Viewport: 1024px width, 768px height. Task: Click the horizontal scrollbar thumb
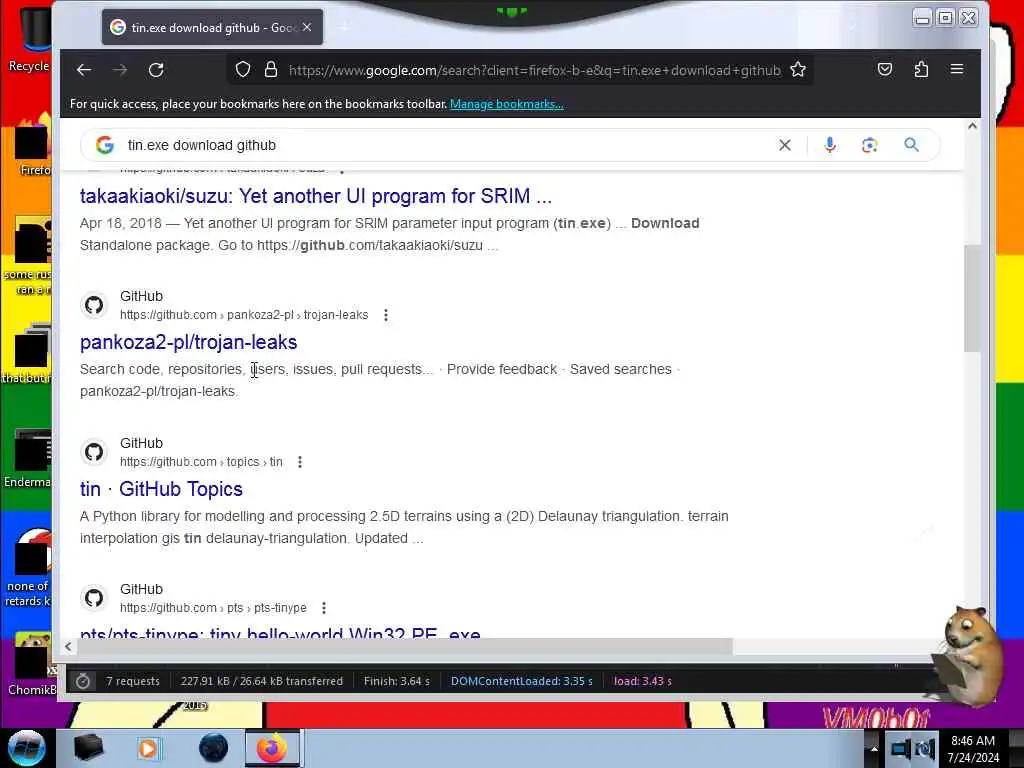click(404, 647)
